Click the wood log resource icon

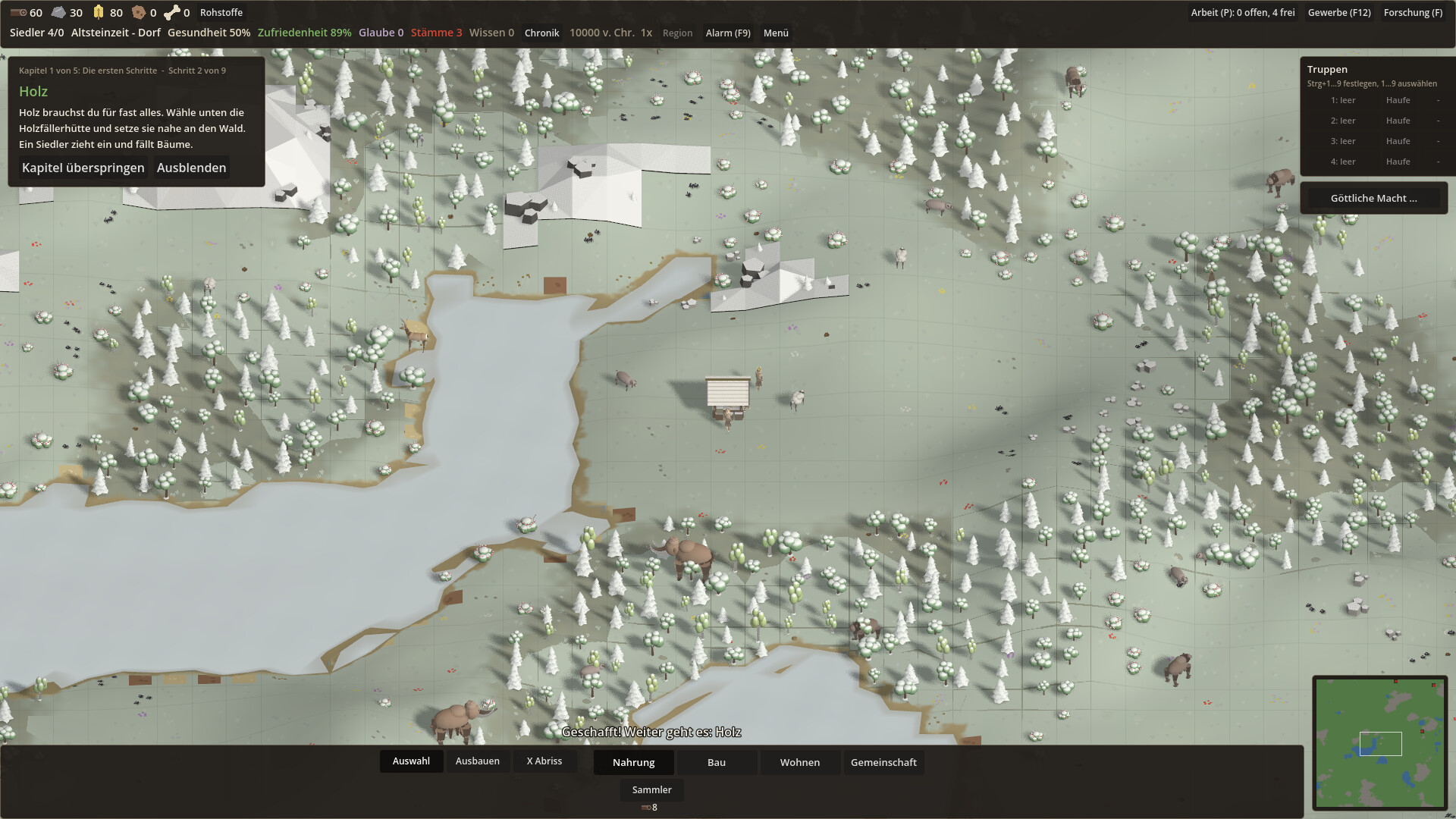(x=18, y=12)
